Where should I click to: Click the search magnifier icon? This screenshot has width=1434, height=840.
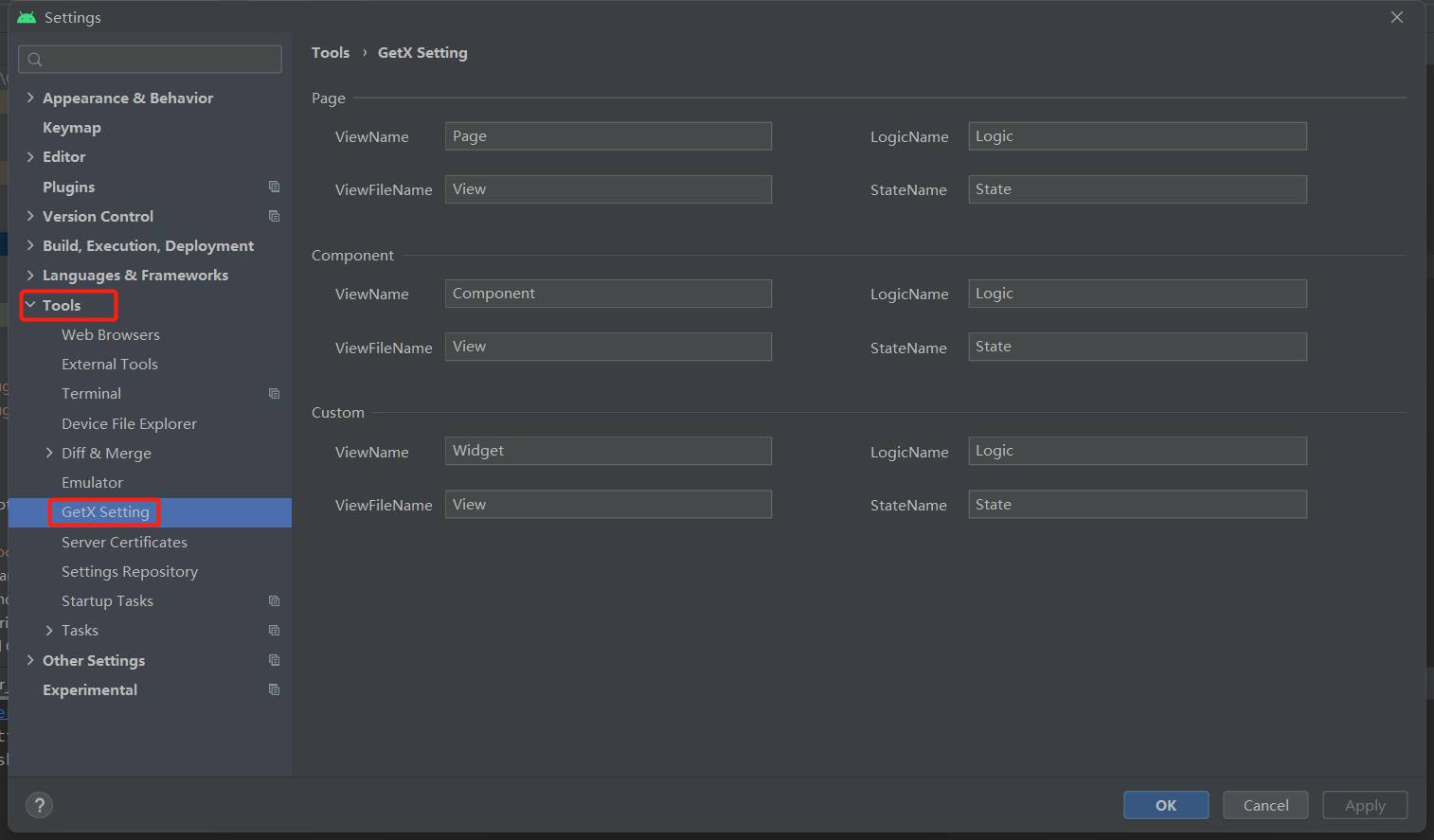click(x=35, y=60)
